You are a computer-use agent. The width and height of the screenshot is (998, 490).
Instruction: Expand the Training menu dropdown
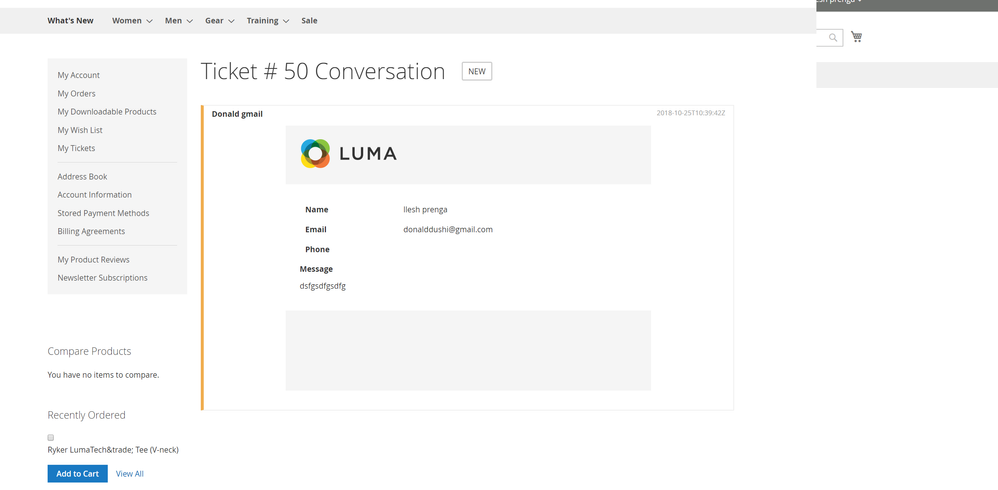tap(267, 20)
